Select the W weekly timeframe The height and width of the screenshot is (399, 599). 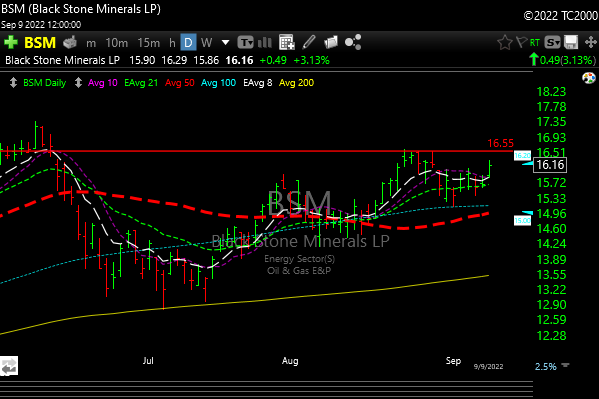(x=206, y=43)
